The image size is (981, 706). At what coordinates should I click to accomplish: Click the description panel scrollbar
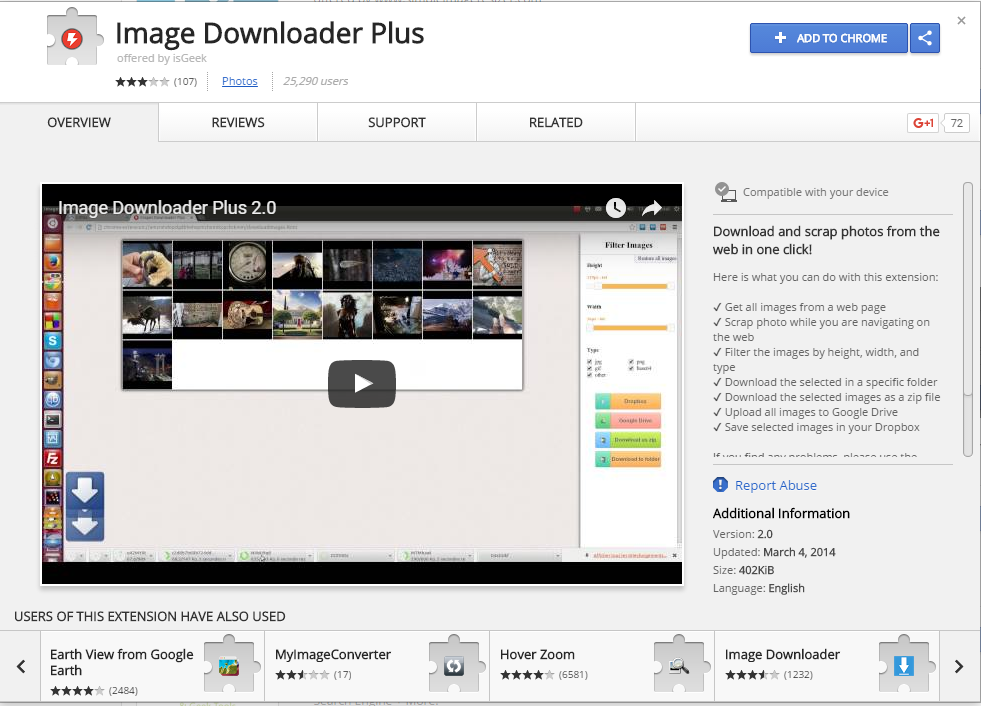968,319
